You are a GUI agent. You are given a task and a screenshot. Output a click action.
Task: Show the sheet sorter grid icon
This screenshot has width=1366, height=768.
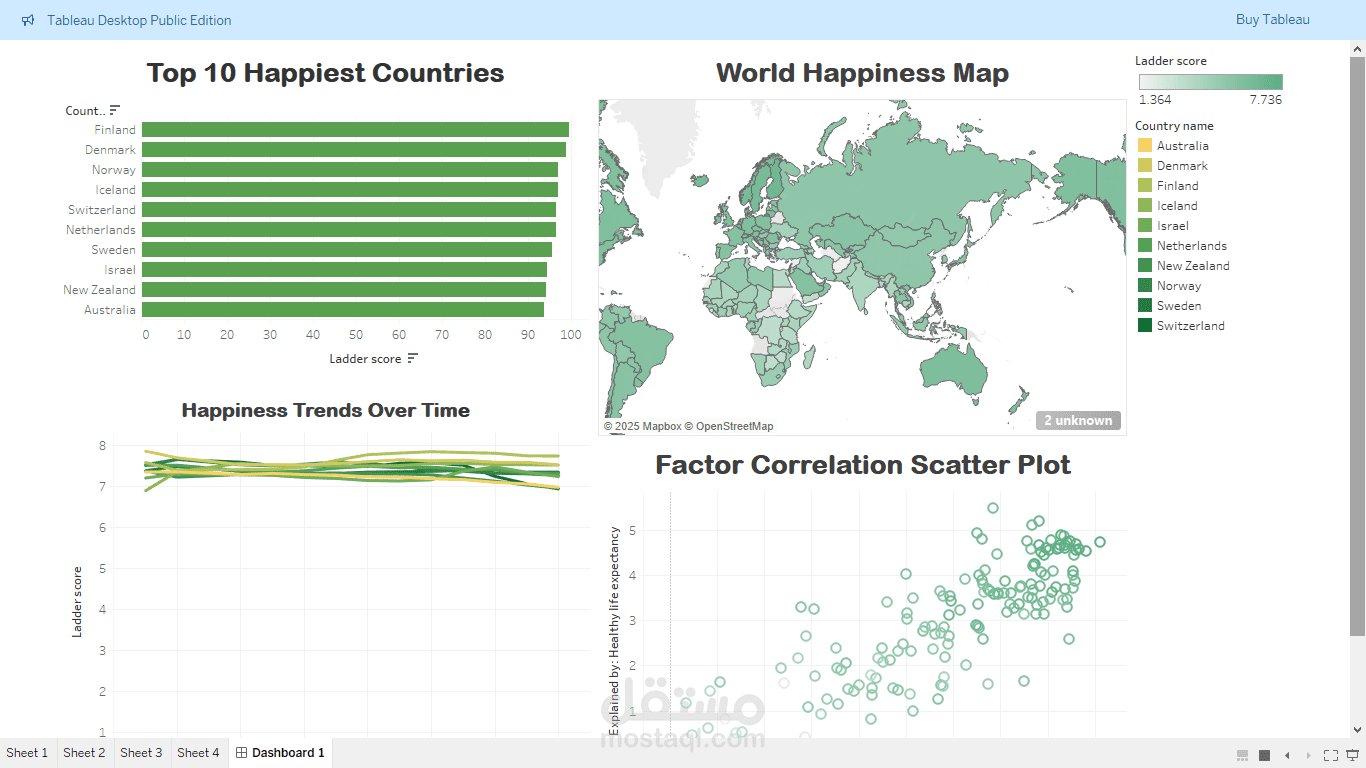1264,755
